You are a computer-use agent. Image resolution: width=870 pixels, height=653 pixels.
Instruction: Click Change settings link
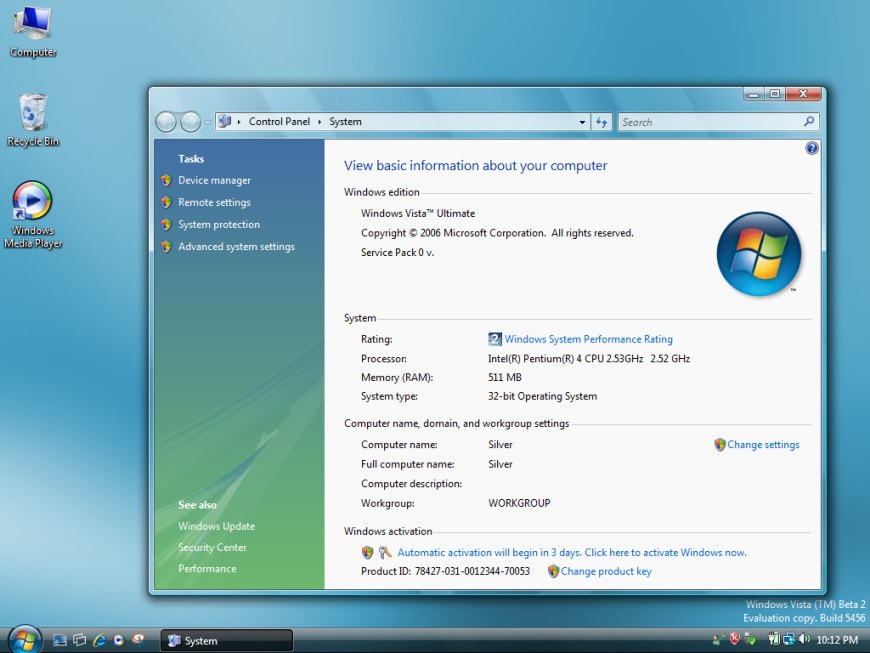(763, 444)
